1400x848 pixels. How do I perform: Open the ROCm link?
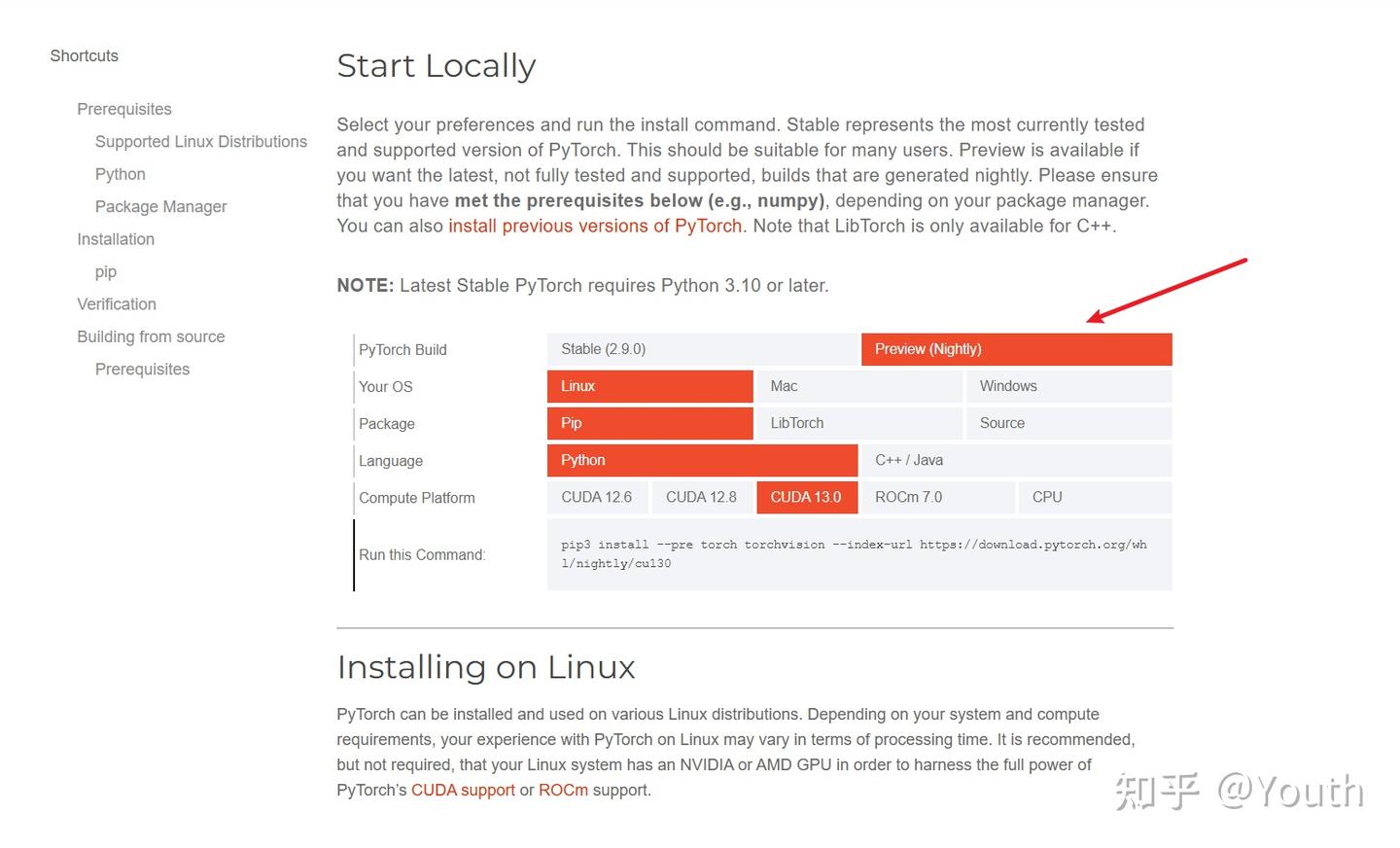(x=563, y=790)
